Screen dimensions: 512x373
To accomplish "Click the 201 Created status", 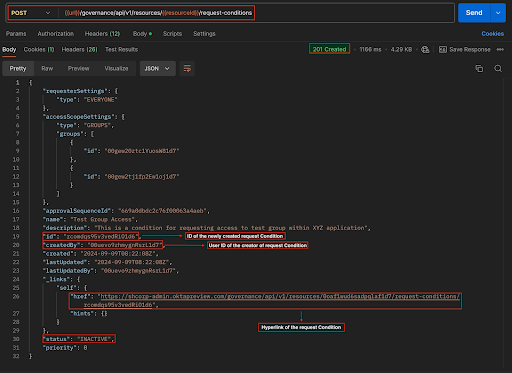I will 329,49.
